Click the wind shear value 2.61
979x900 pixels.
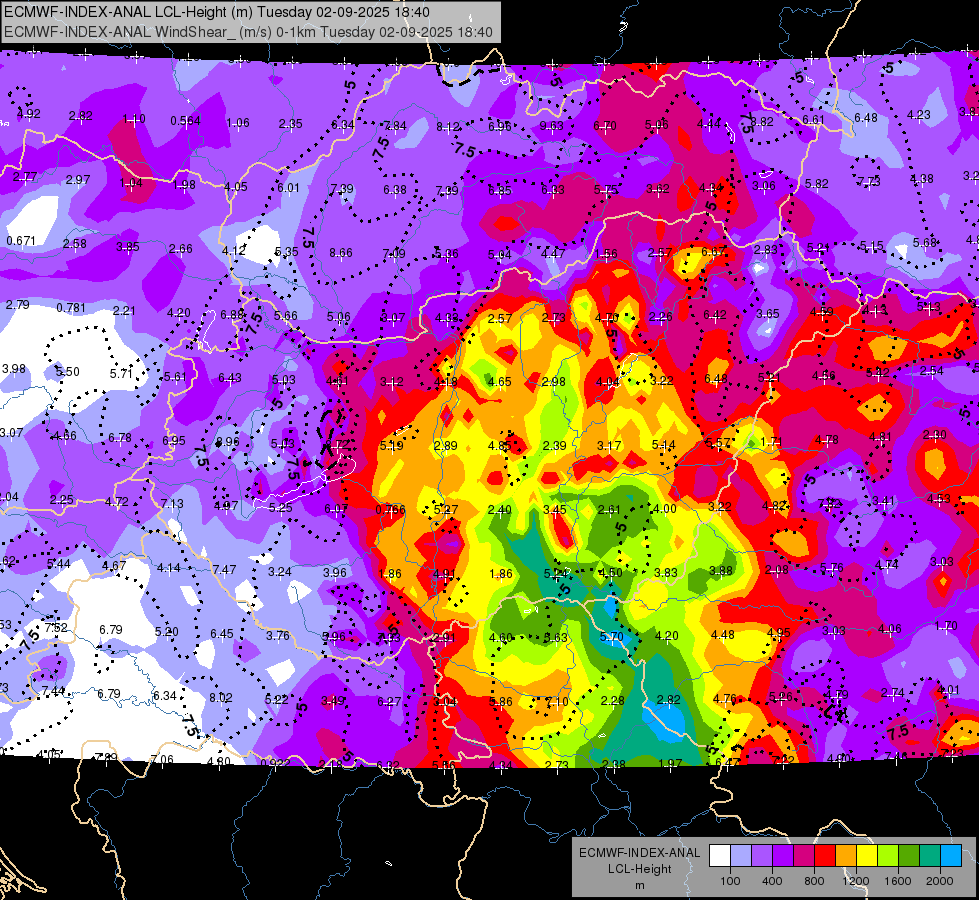[609, 510]
